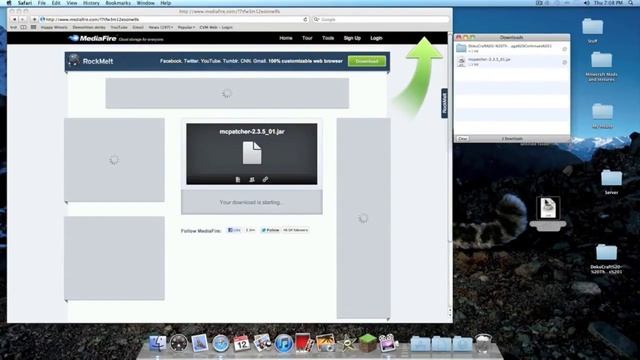The width and height of the screenshot is (640, 360).
Task: Reveal DokuCraft download magnifier in Downloads
Action: (x=564, y=49)
